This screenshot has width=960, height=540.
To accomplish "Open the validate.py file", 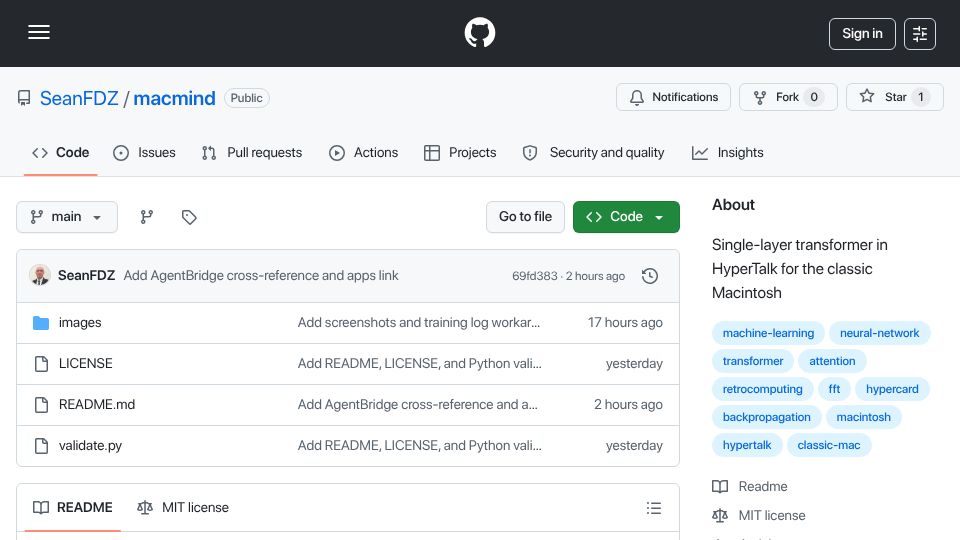I will 90,446.
